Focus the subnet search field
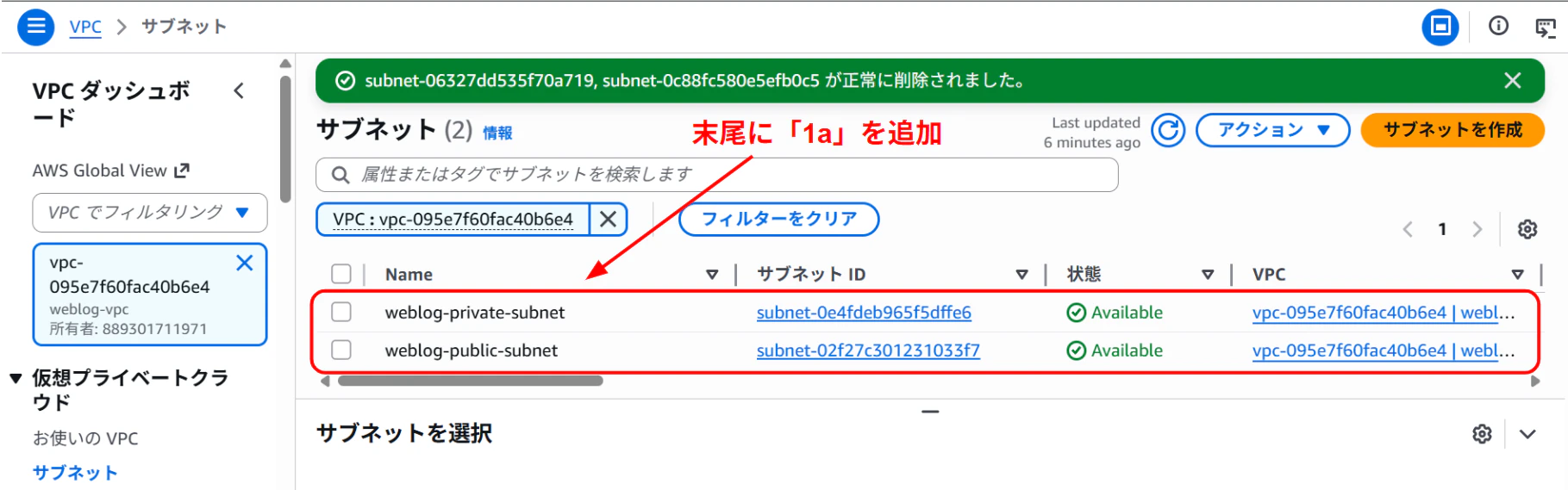Image resolution: width=1568 pixels, height=490 pixels. pos(716,175)
